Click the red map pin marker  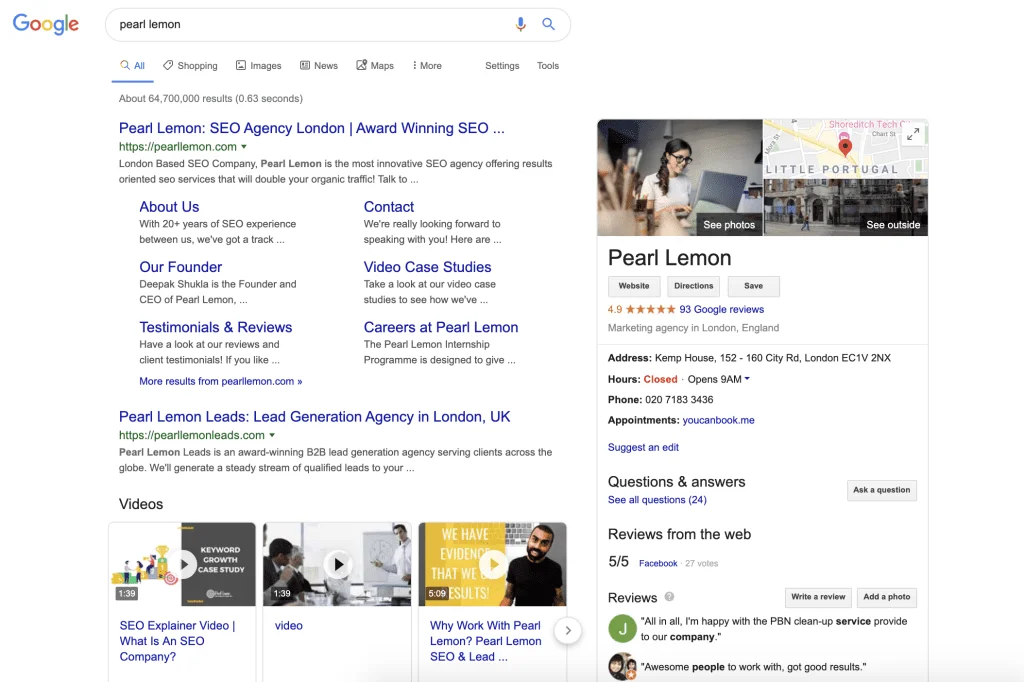point(845,147)
